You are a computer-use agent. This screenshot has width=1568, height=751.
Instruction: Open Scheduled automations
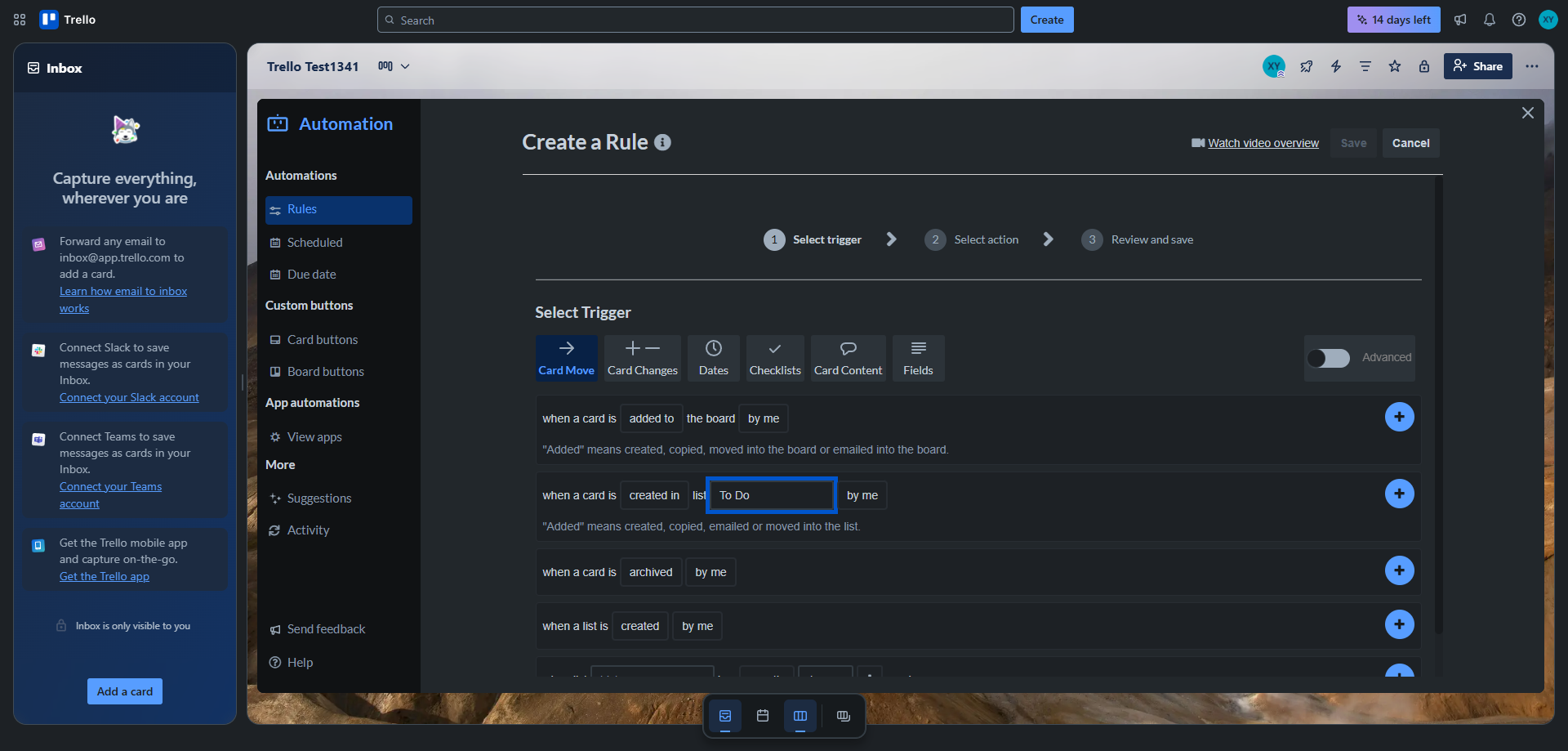[339, 243]
